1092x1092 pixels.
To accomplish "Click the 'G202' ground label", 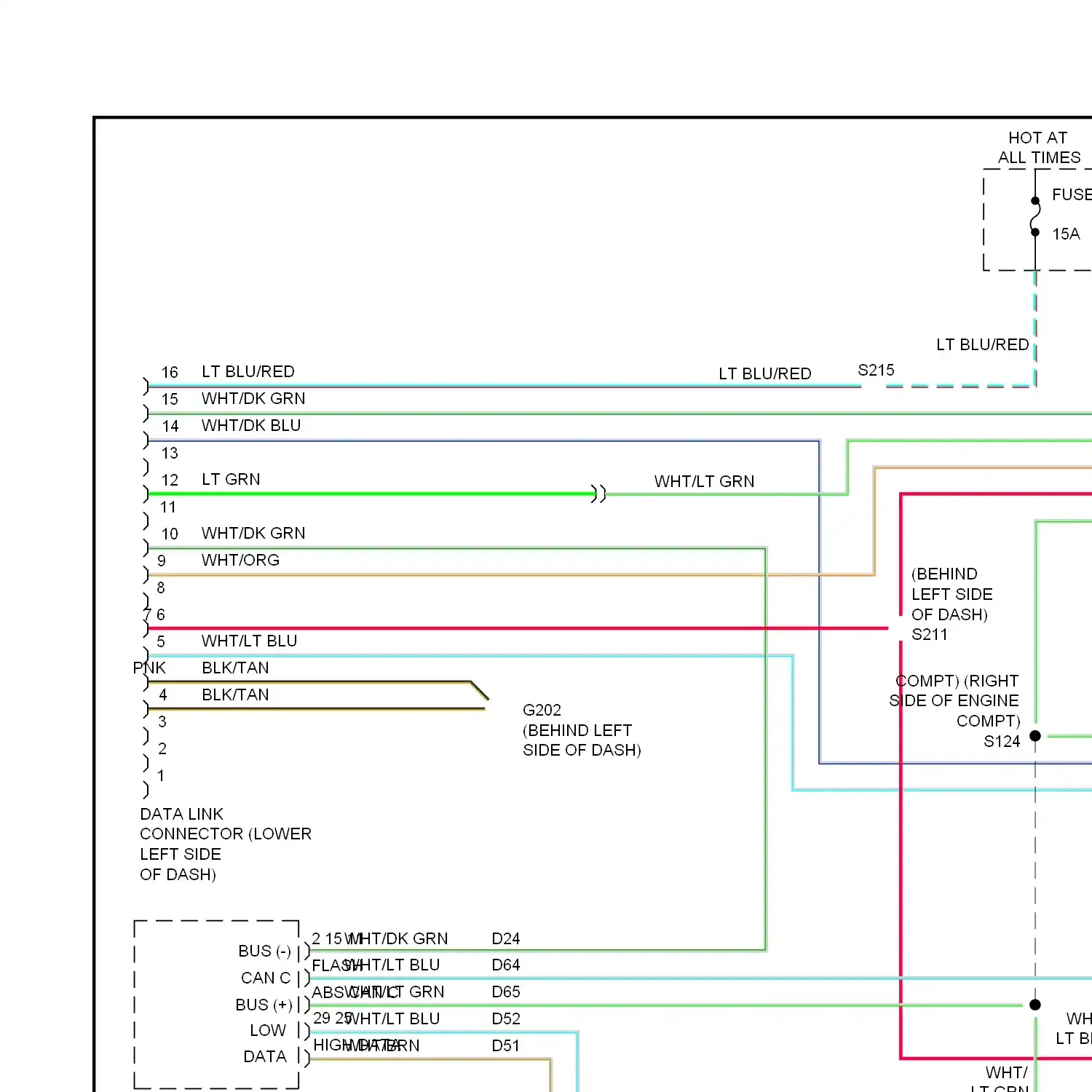I will 542,710.
